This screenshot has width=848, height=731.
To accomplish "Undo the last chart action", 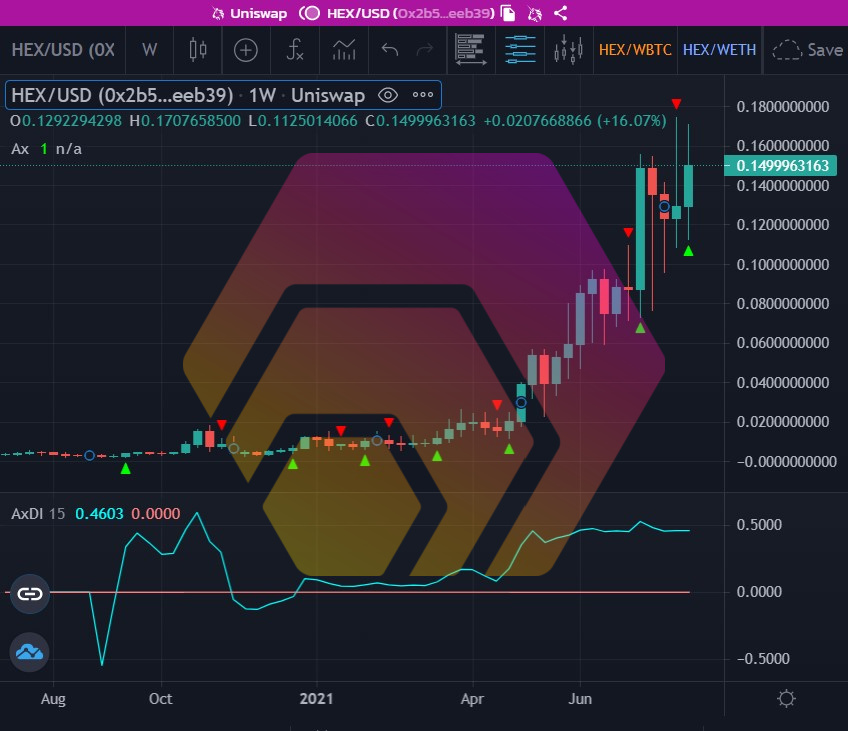I will pyautogui.click(x=389, y=50).
